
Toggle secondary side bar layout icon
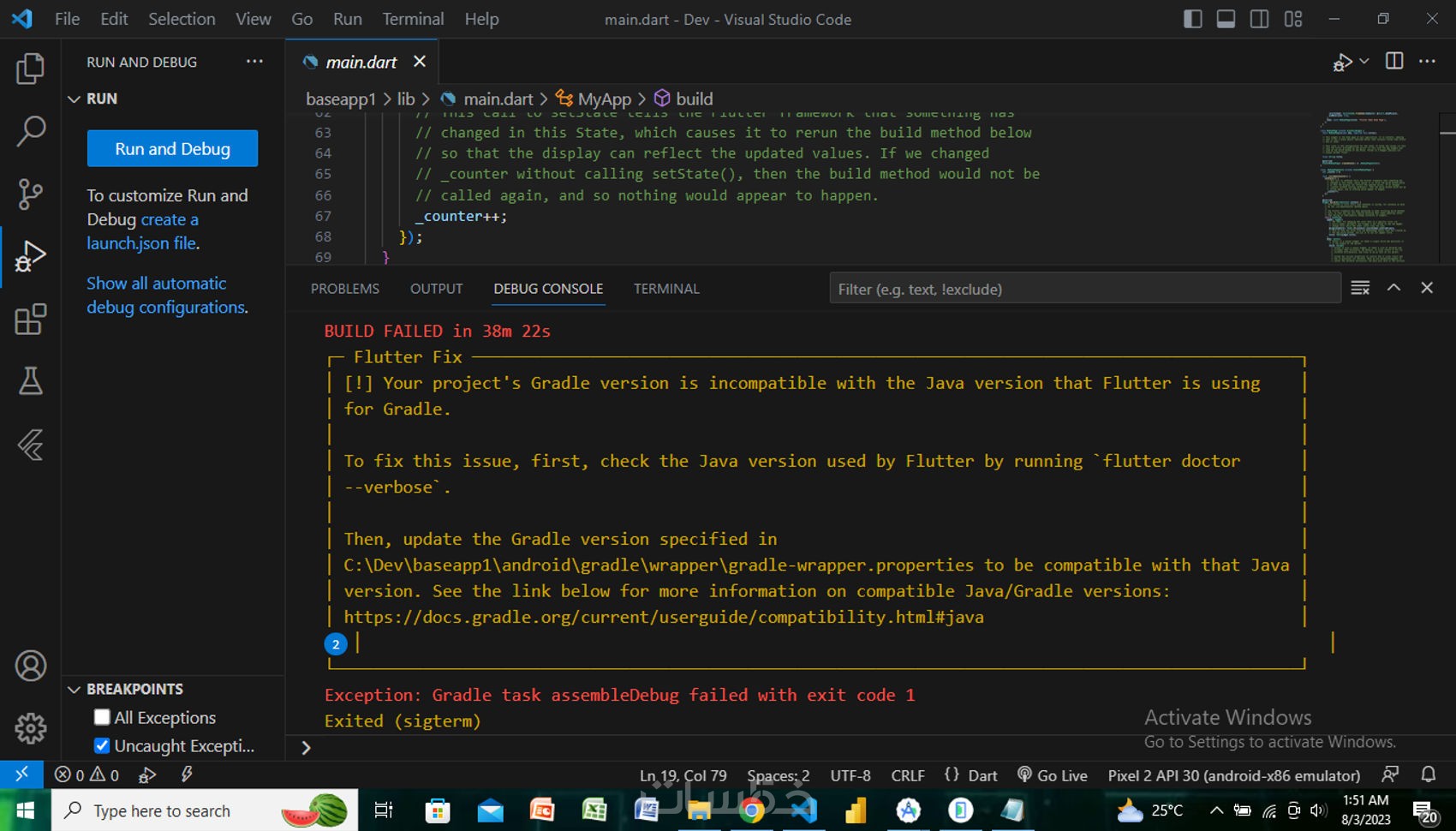1259,19
